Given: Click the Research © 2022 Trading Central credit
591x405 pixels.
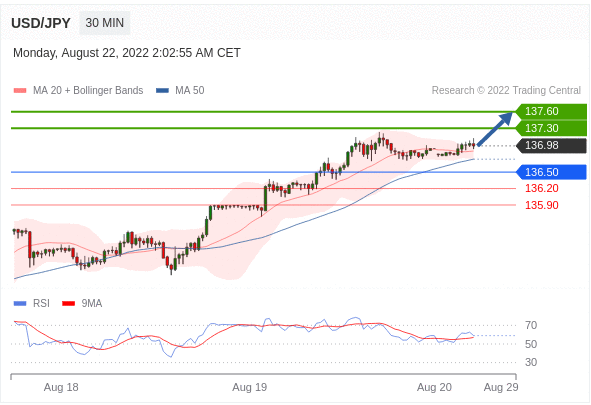Looking at the screenshot, I should tap(506, 90).
